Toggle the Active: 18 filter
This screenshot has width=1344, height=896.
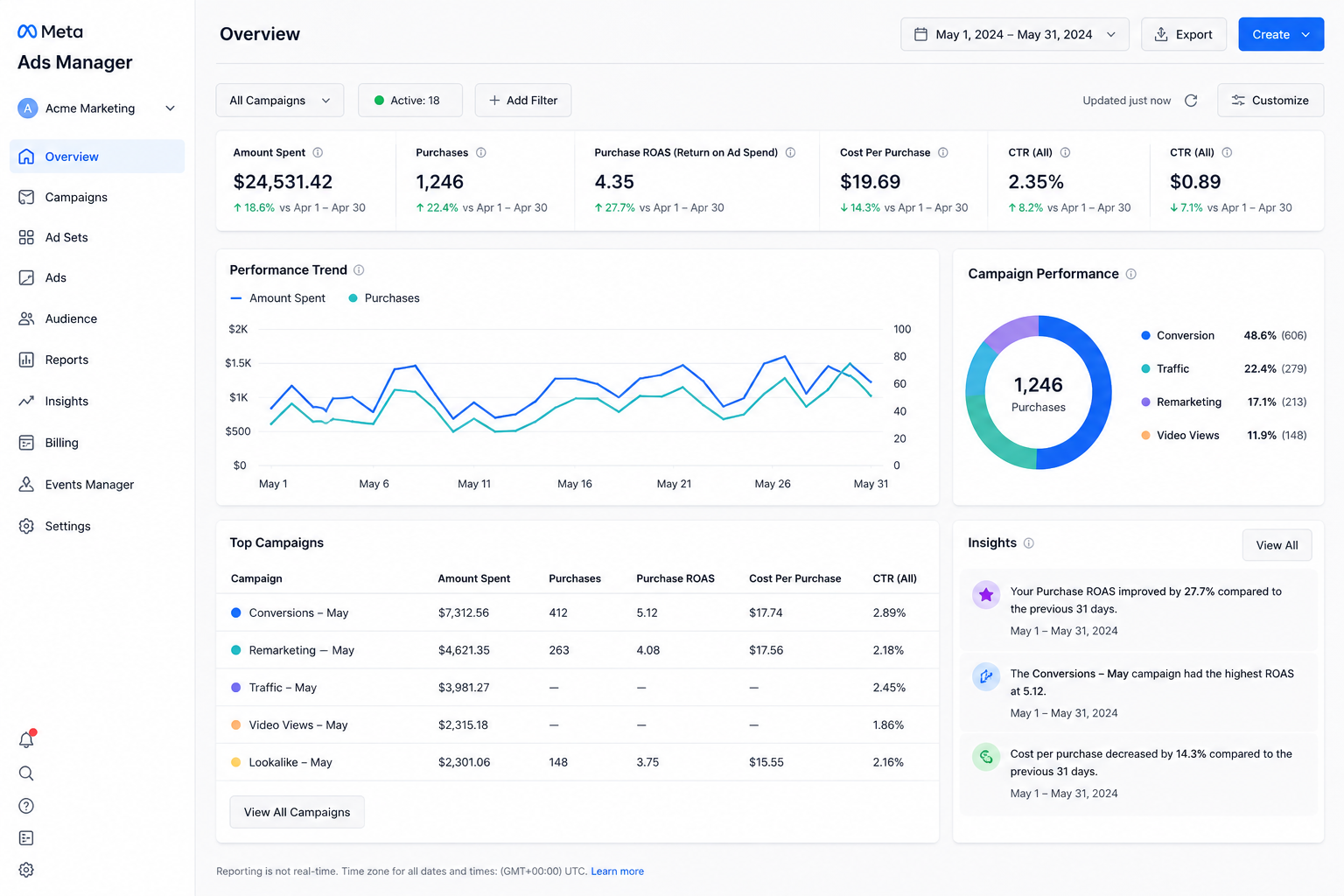[x=410, y=101]
